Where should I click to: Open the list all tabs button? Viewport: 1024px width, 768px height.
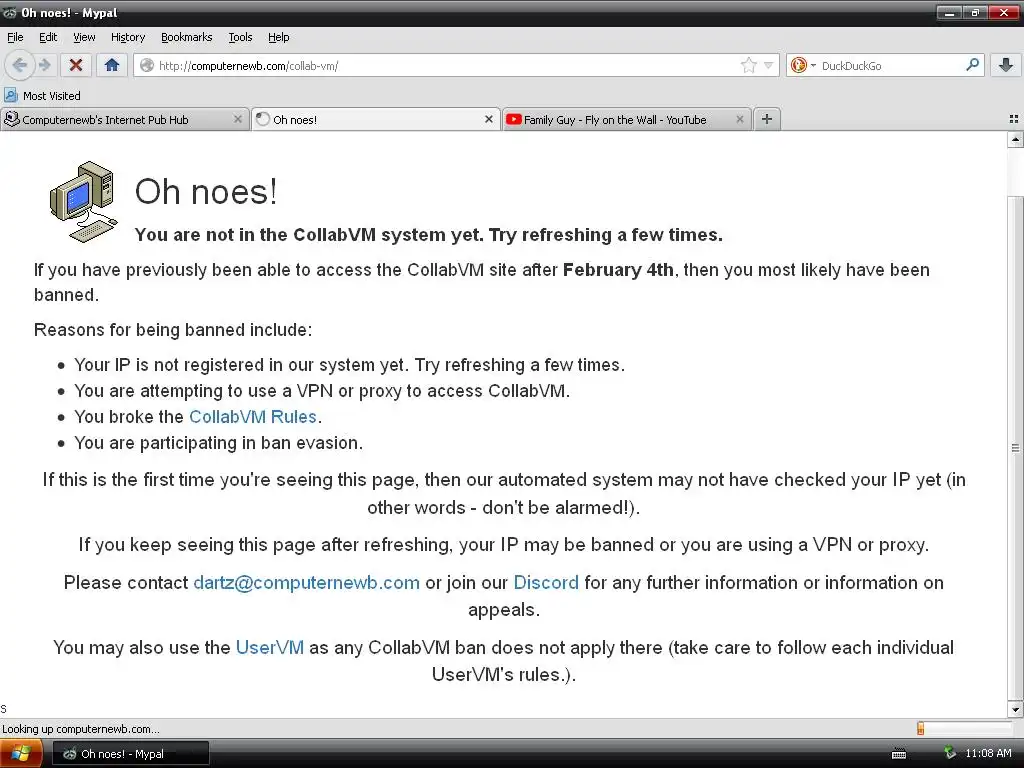click(1014, 119)
